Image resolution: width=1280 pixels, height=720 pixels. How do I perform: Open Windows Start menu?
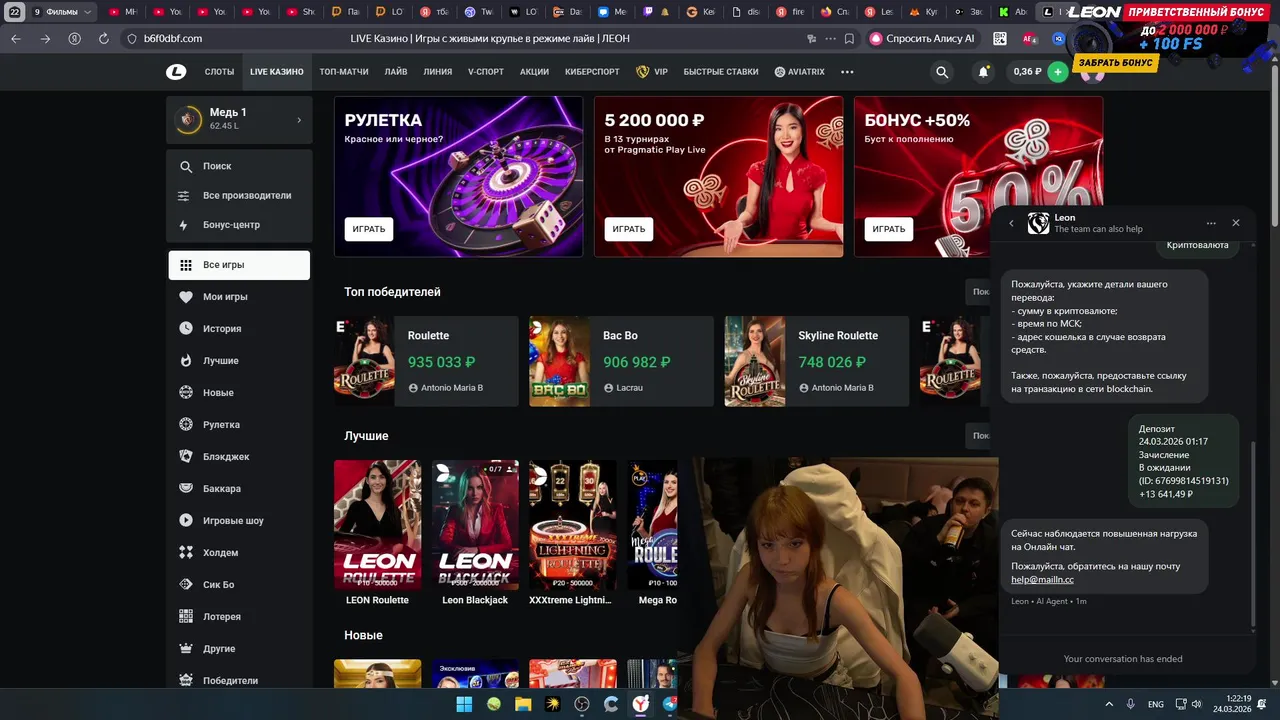(464, 704)
